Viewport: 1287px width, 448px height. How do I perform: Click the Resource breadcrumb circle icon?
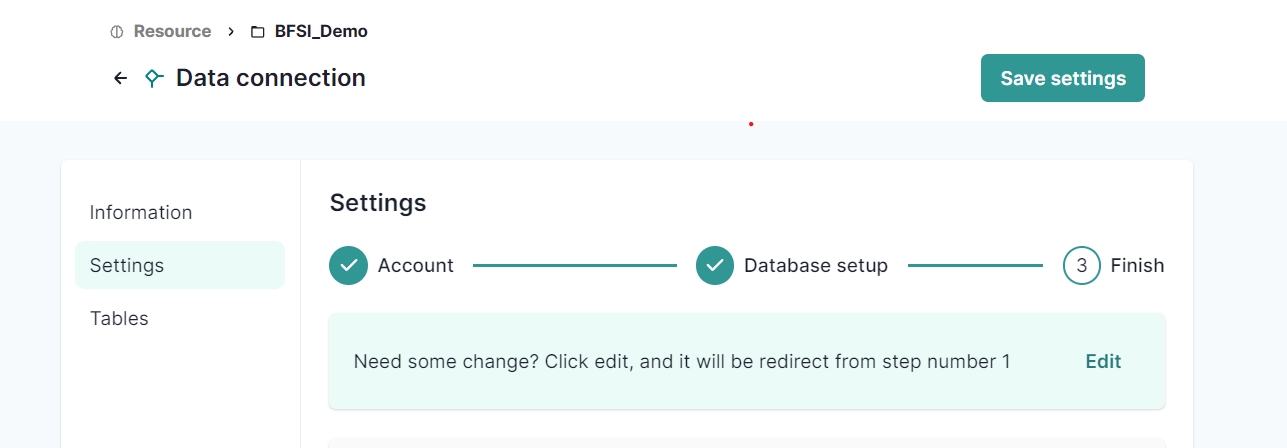pos(116,32)
